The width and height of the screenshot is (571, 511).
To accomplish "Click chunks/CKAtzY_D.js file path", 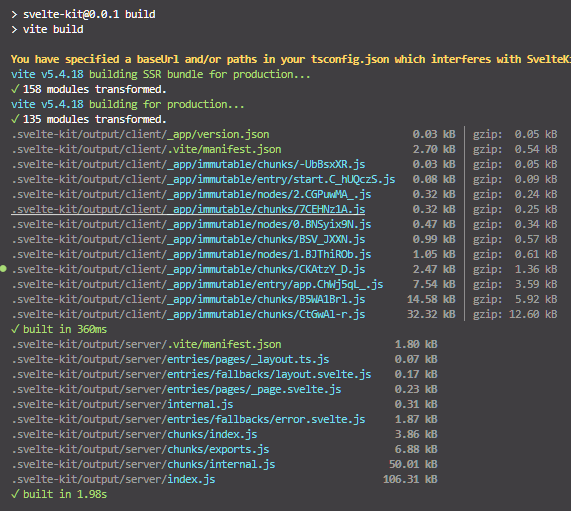I will tap(188, 269).
